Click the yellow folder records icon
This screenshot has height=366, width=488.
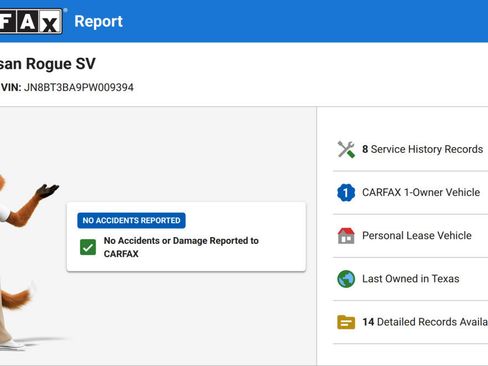coord(346,322)
